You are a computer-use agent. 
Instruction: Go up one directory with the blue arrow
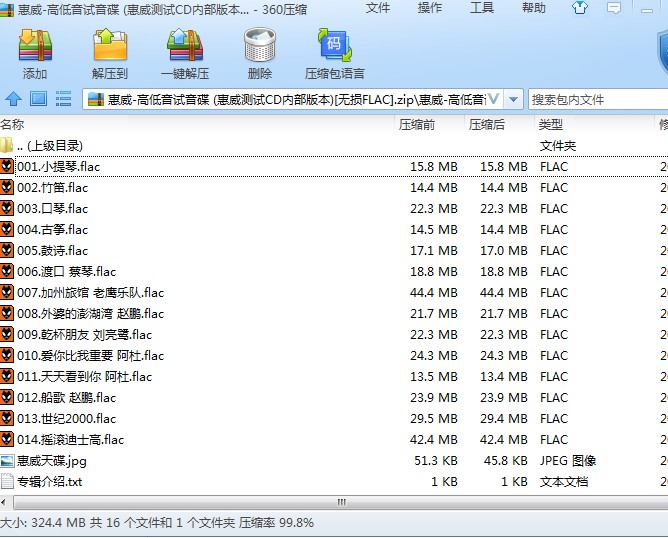click(x=13, y=99)
